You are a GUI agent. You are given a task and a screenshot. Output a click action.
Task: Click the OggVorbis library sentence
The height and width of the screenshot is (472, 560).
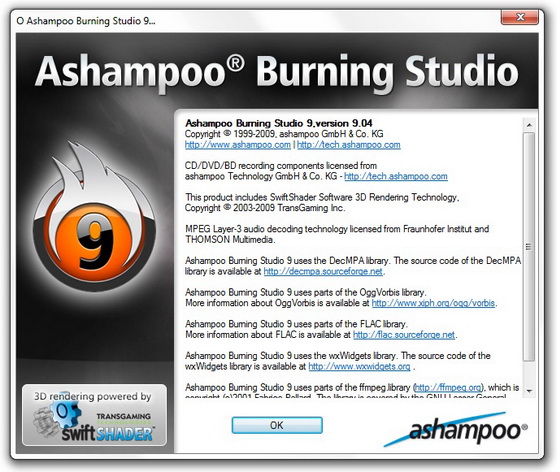click(x=305, y=293)
